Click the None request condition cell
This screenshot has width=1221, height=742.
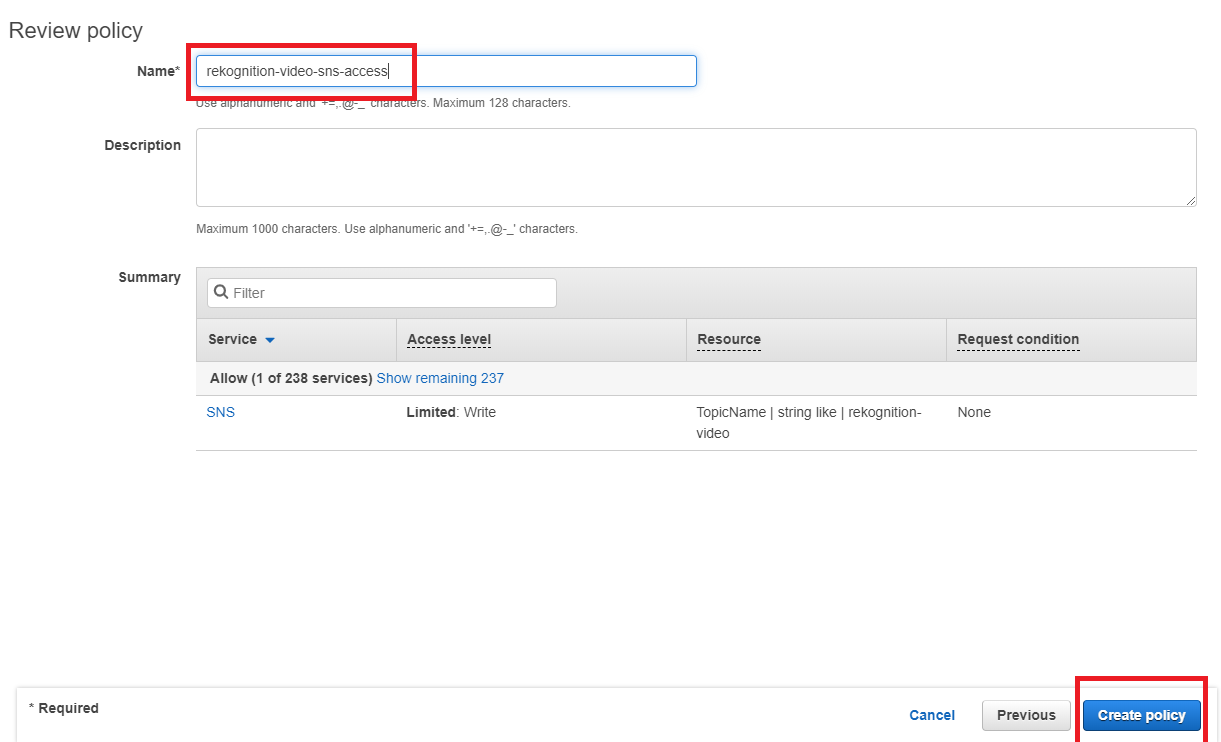click(x=974, y=412)
